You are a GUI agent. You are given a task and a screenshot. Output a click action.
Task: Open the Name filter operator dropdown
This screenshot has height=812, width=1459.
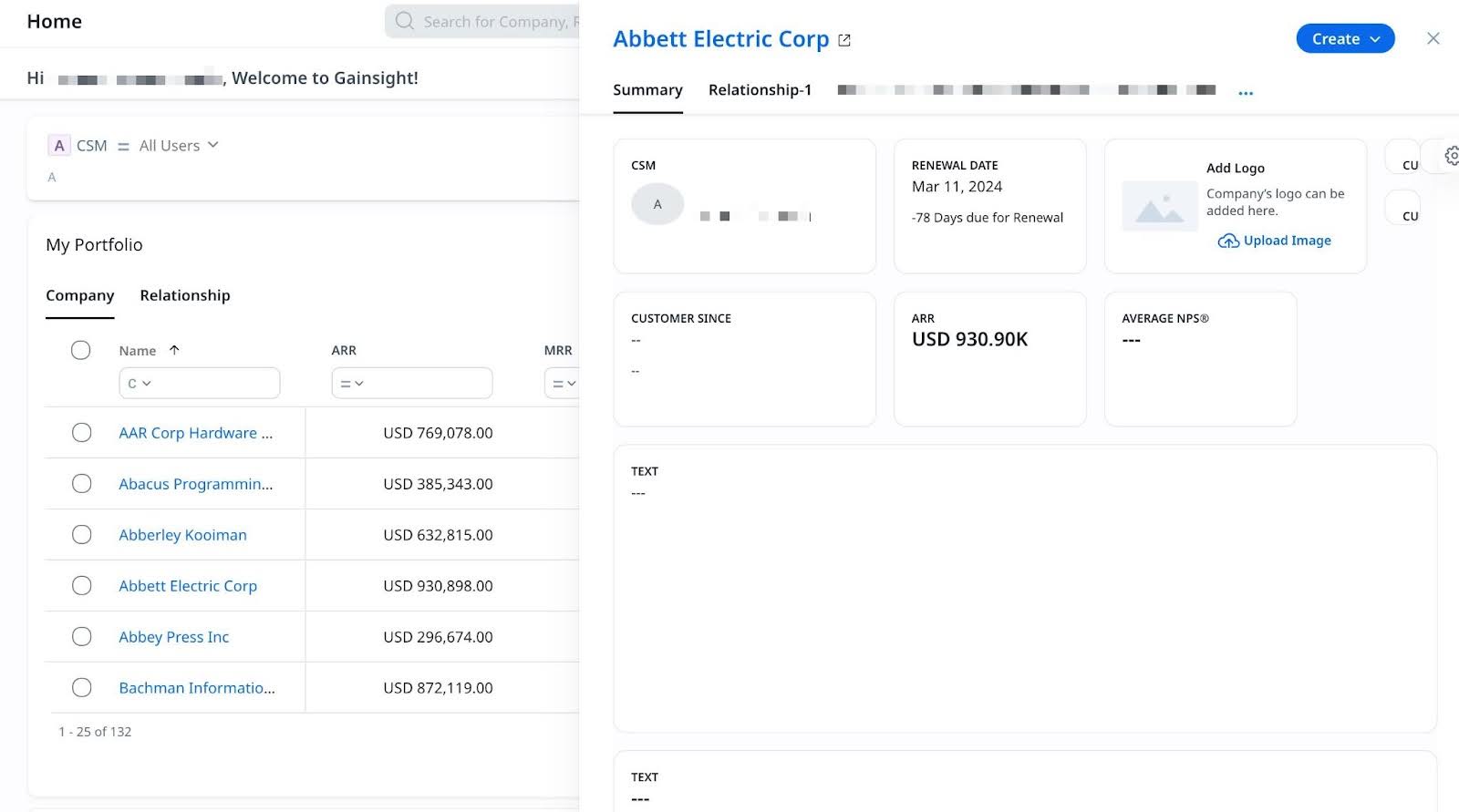click(x=140, y=384)
